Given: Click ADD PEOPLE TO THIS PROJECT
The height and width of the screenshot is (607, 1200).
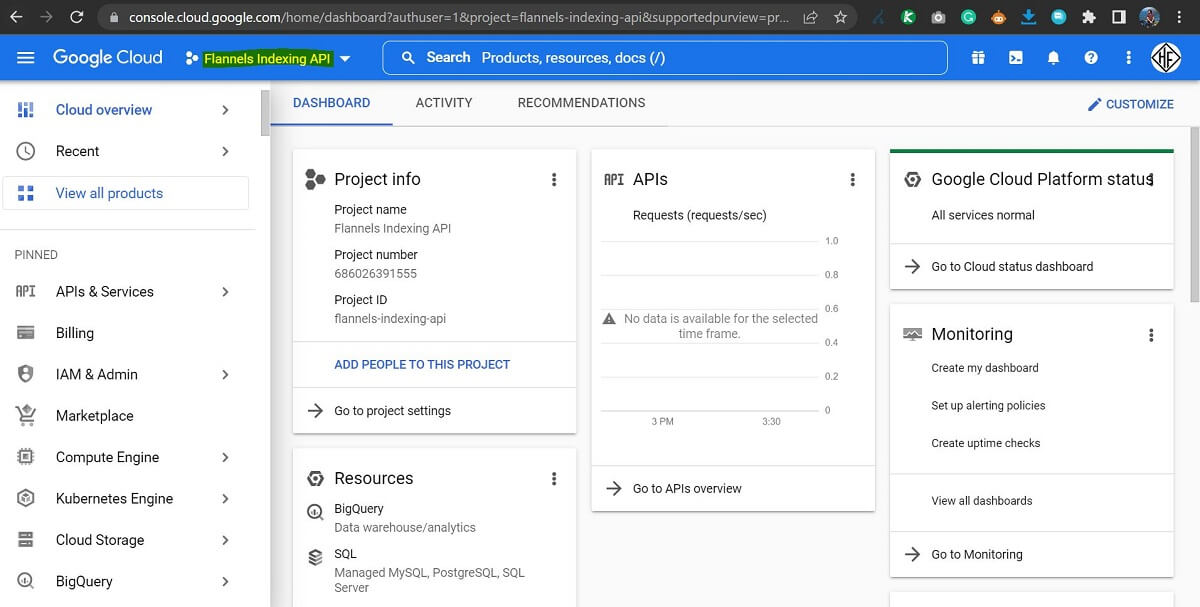Looking at the screenshot, I should [x=422, y=365].
